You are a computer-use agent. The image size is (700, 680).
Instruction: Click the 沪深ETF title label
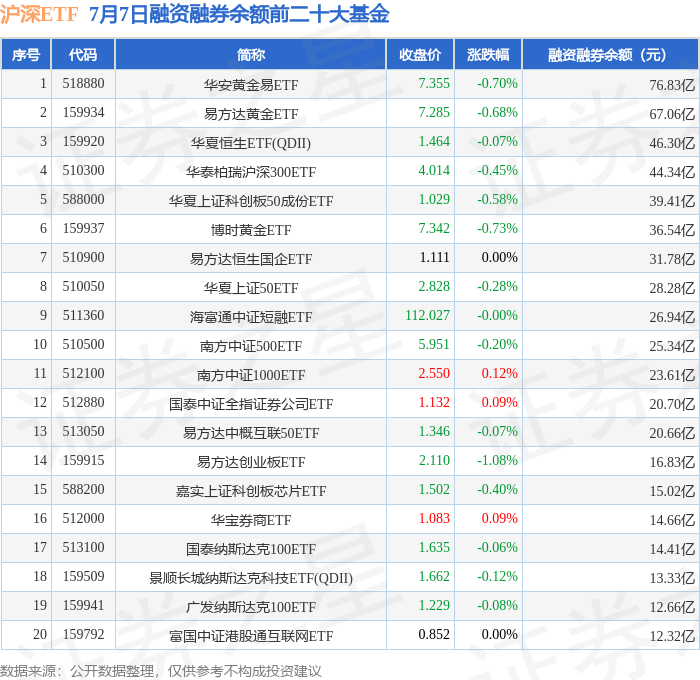click(x=39, y=14)
